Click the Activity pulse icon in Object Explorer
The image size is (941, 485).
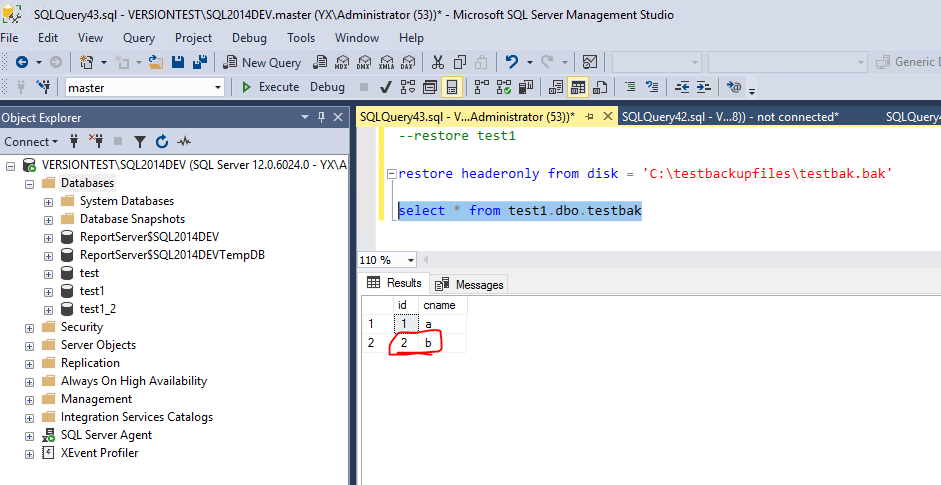coord(184,142)
